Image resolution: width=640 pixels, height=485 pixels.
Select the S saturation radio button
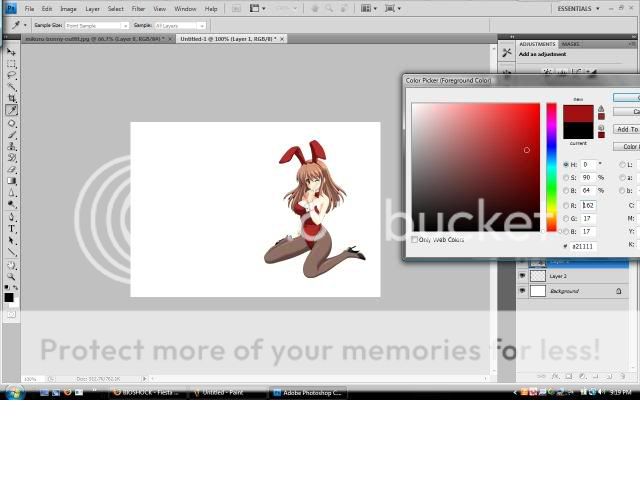(566, 178)
